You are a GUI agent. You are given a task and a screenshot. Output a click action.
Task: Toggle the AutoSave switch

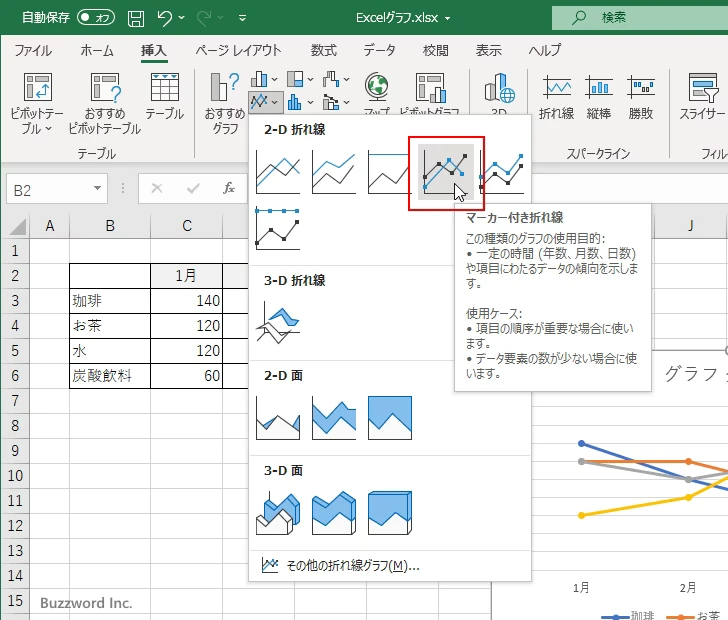pyautogui.click(x=96, y=18)
